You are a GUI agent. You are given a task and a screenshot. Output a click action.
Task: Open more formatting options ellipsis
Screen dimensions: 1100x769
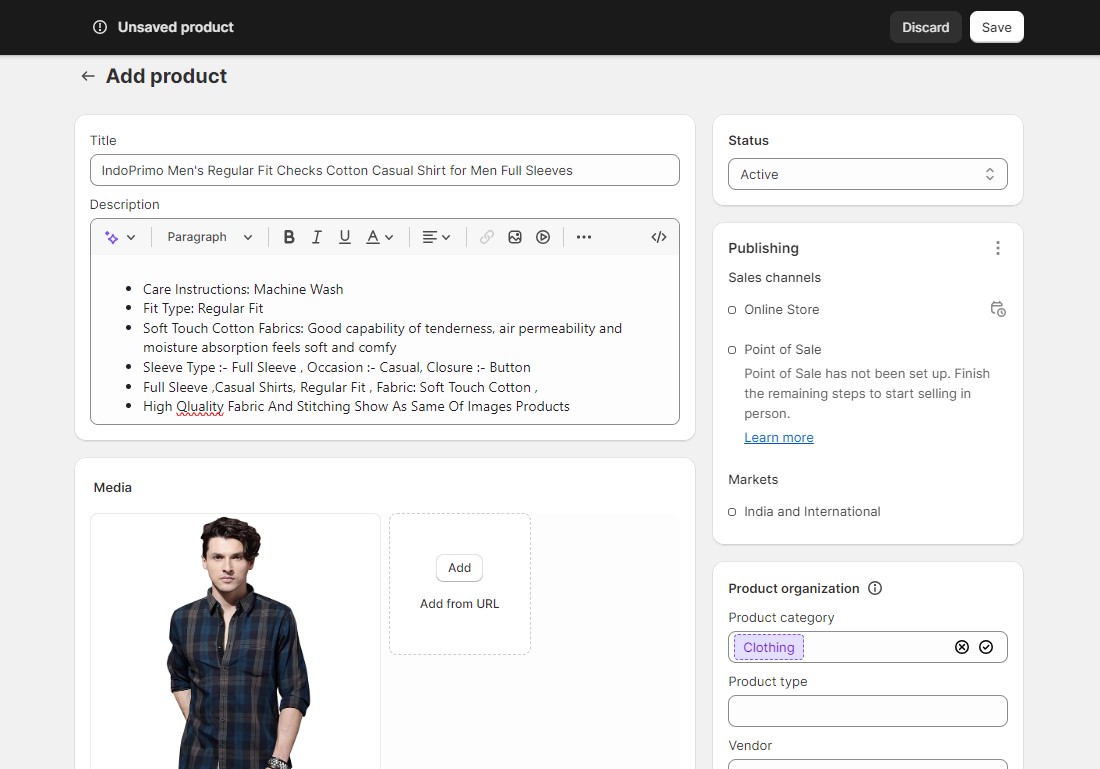584,237
